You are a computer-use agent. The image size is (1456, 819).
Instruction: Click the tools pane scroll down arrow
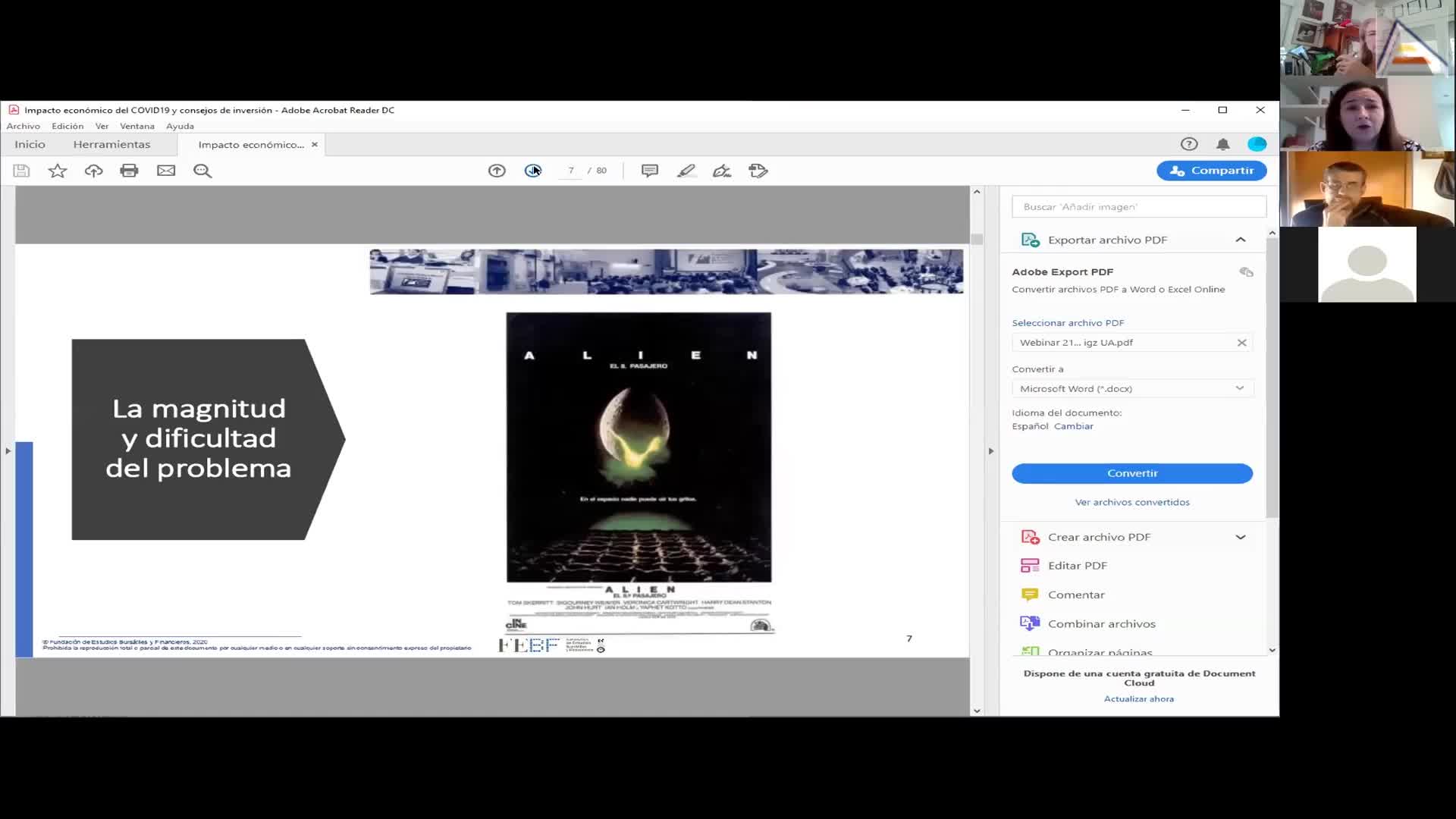pos(1272,650)
